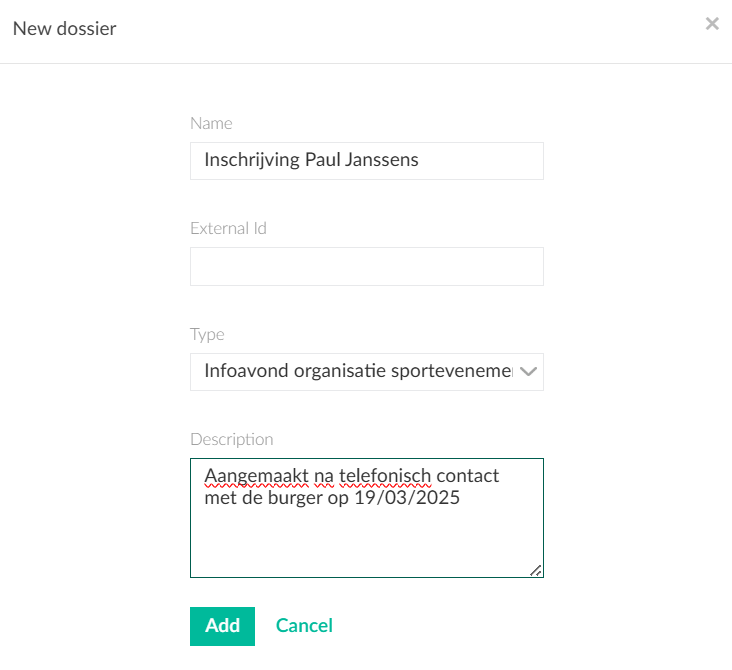
Task: Click the Name field label
Action: (211, 123)
